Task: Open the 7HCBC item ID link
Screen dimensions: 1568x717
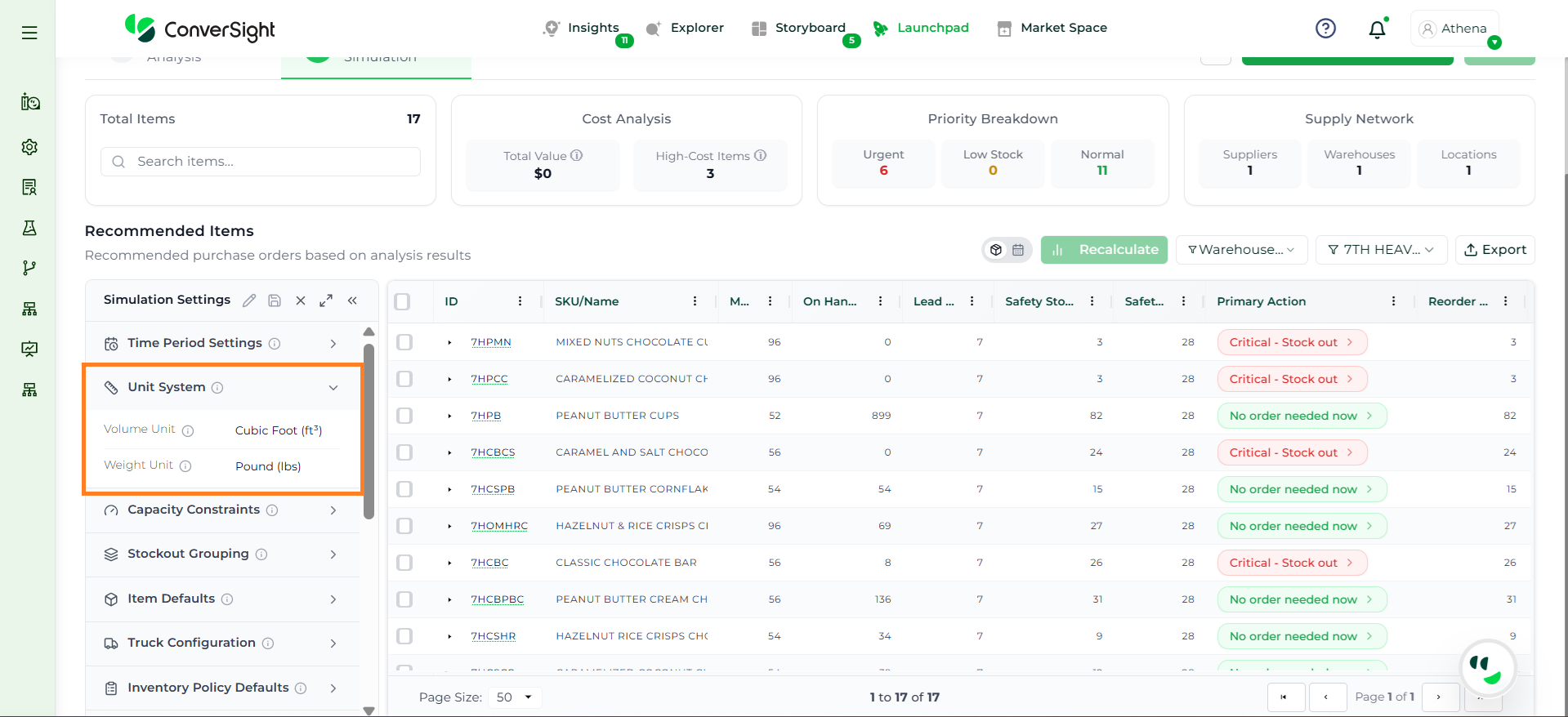Action: pos(489,563)
